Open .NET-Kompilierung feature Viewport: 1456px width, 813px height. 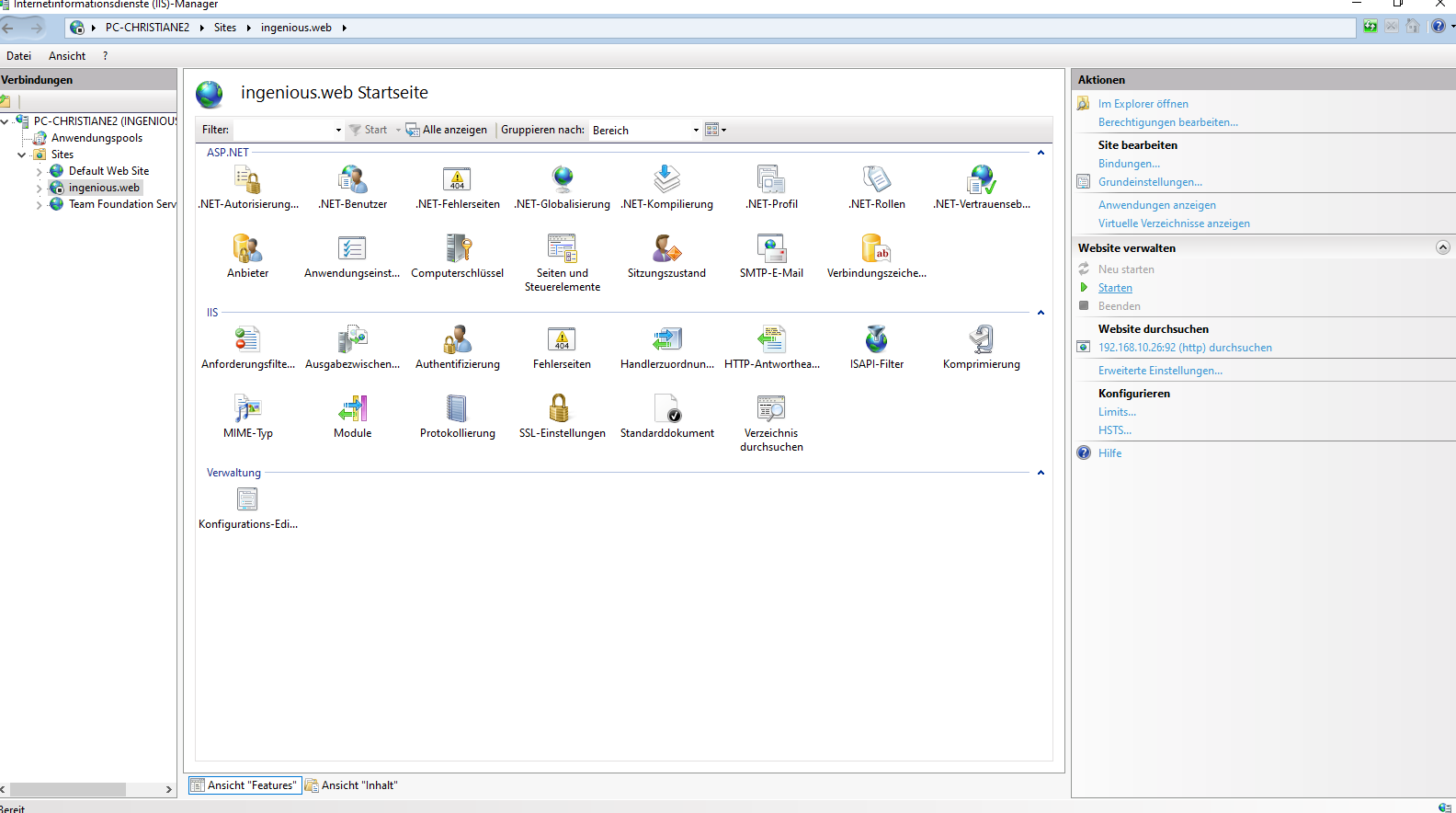tap(666, 188)
